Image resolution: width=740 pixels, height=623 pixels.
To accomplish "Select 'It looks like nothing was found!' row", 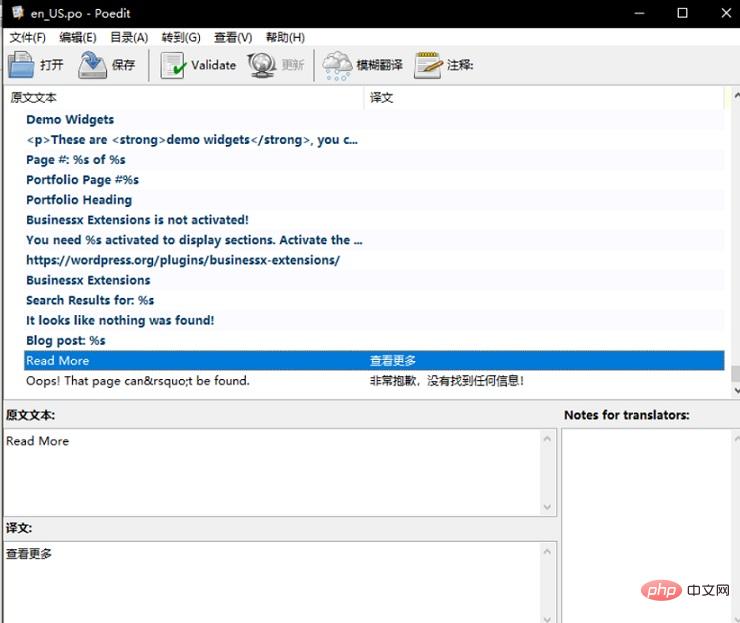I will pos(374,320).
